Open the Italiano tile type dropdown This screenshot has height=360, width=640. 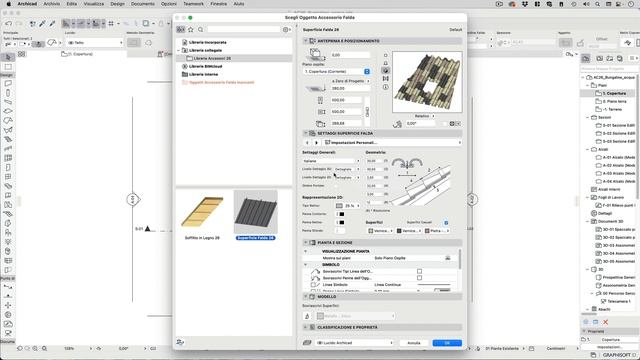[331, 161]
